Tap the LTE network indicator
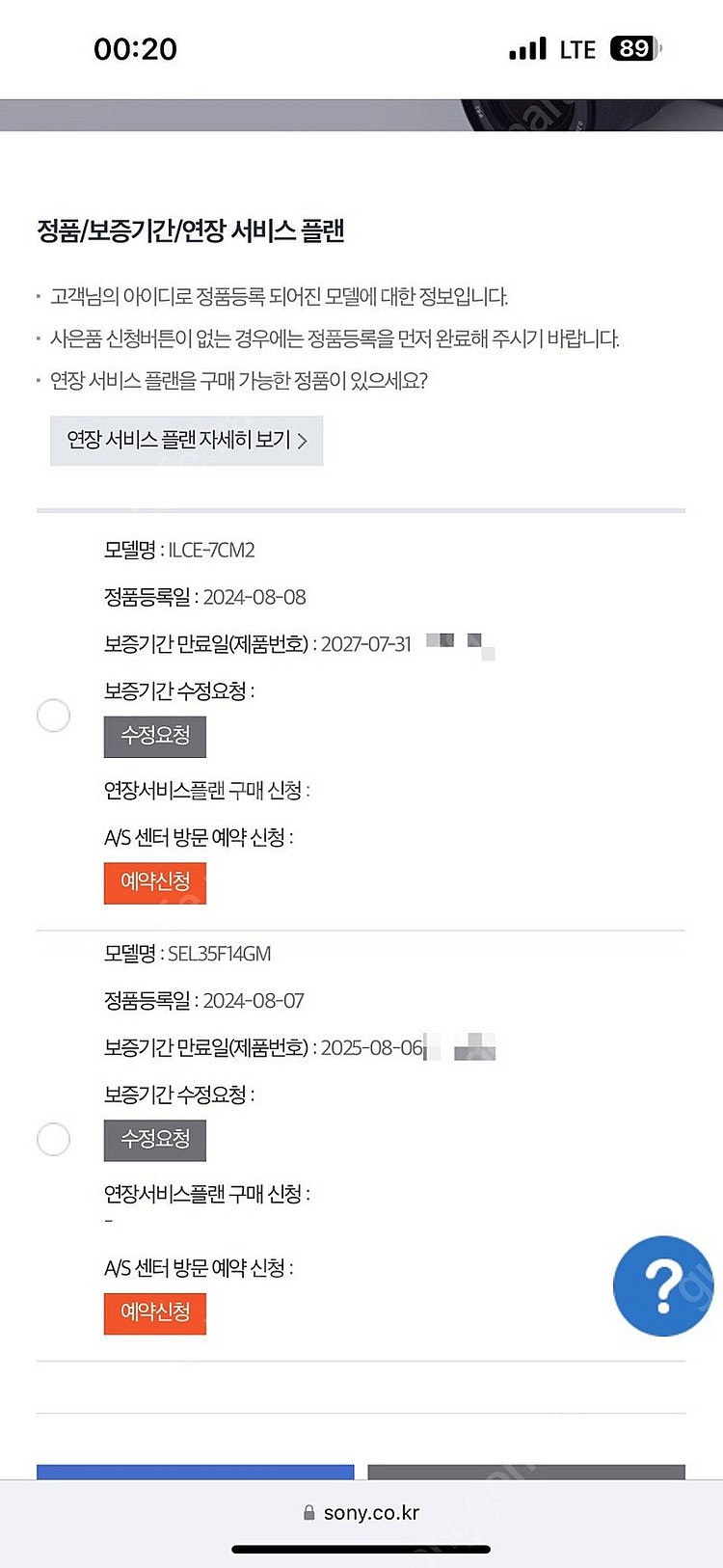Image resolution: width=723 pixels, height=1568 pixels. (x=577, y=49)
